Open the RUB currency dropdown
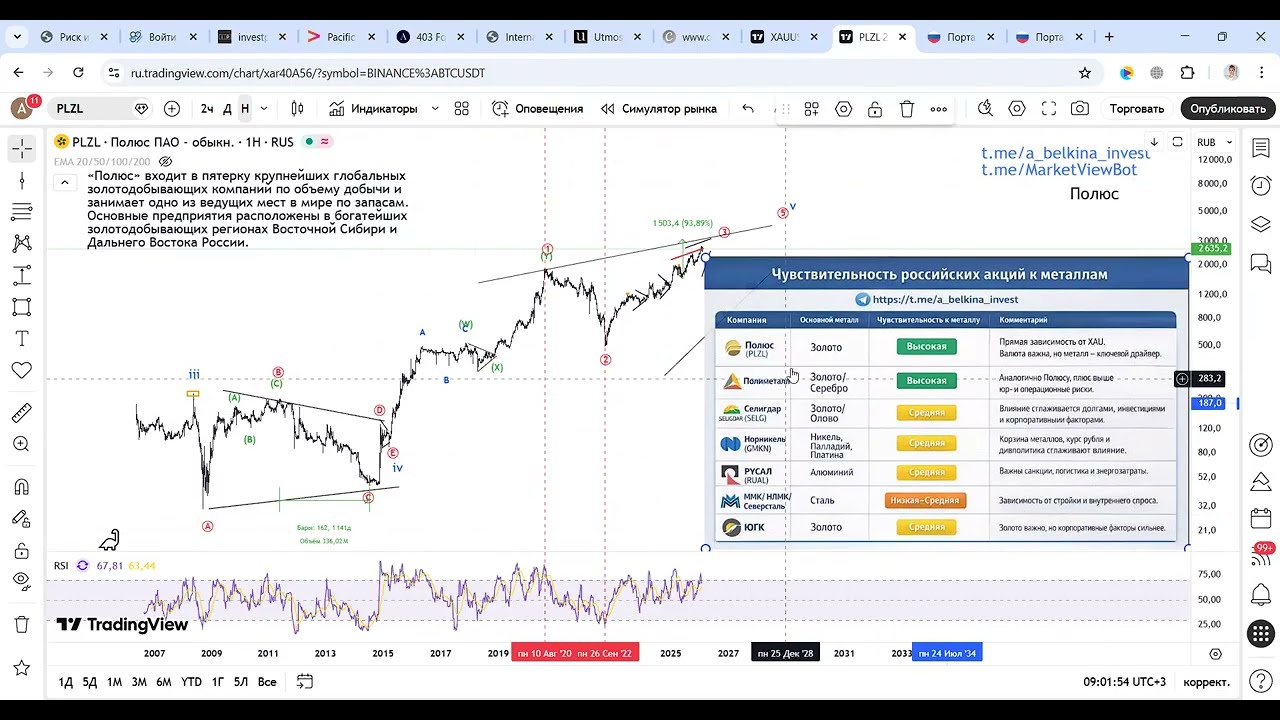 click(1215, 142)
